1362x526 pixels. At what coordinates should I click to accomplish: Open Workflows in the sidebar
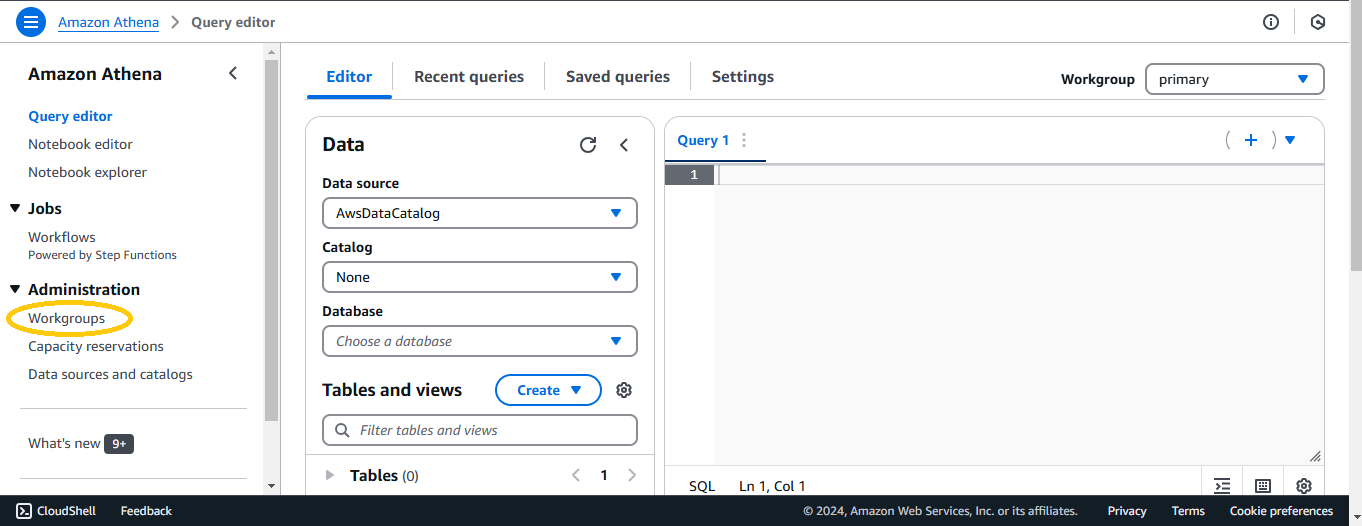[62, 237]
